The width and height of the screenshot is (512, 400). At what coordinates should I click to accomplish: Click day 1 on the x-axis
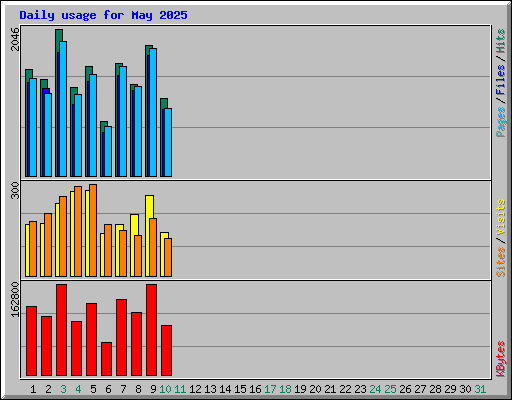(33, 389)
